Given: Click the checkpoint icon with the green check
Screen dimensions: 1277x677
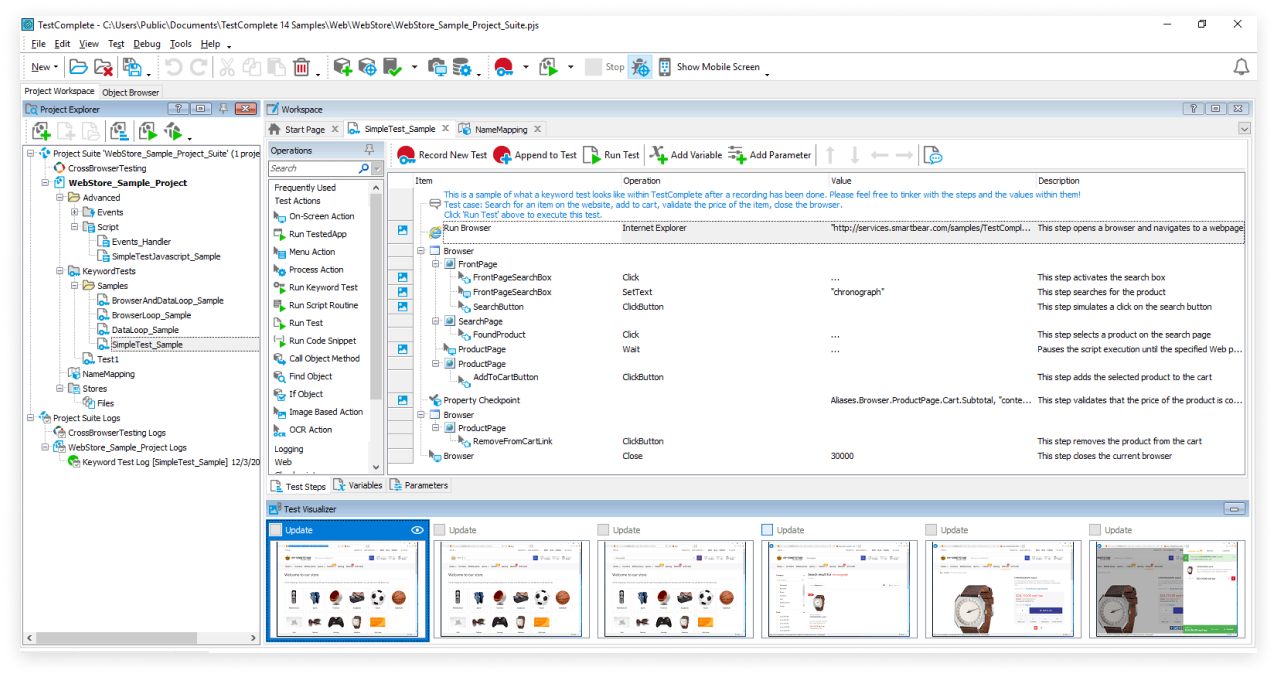Looking at the screenshot, I should tap(393, 67).
